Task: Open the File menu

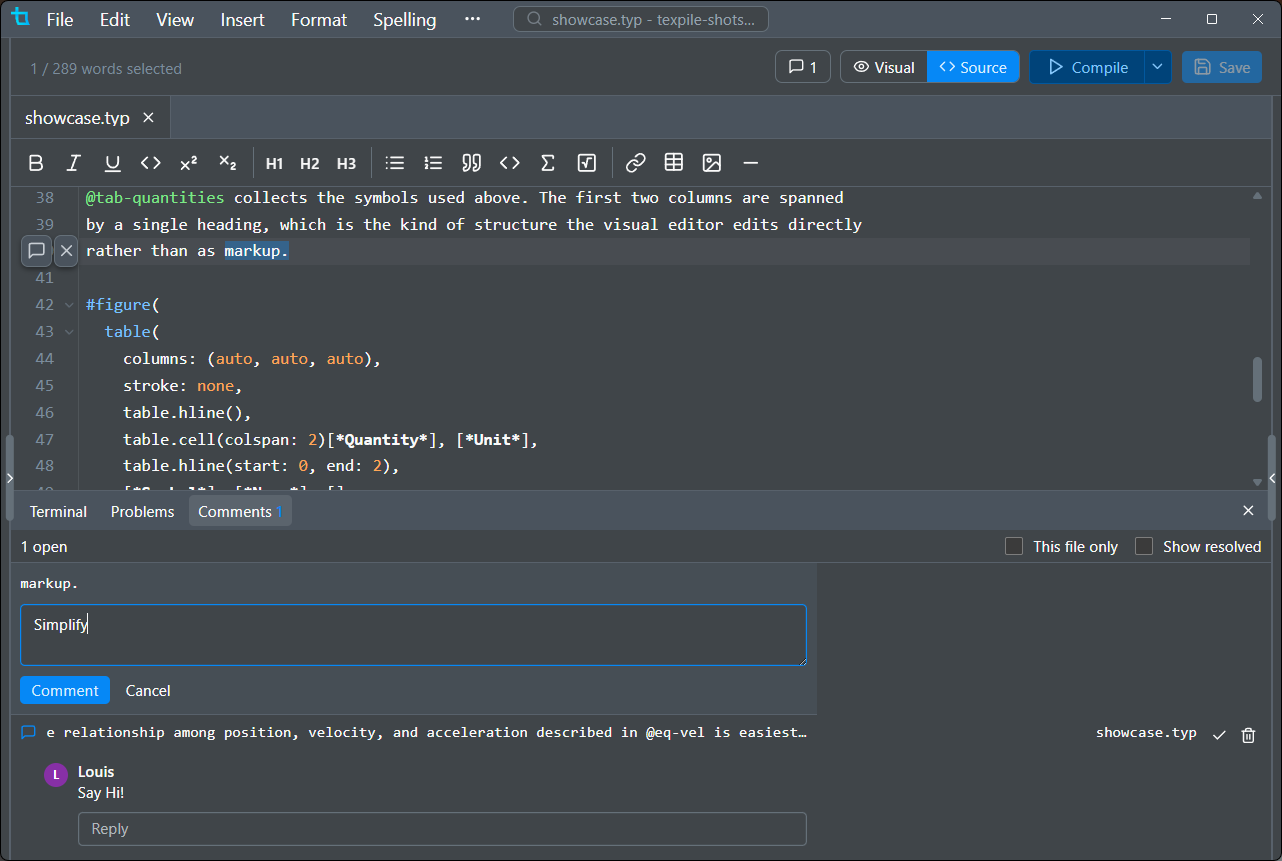Action: (x=60, y=19)
